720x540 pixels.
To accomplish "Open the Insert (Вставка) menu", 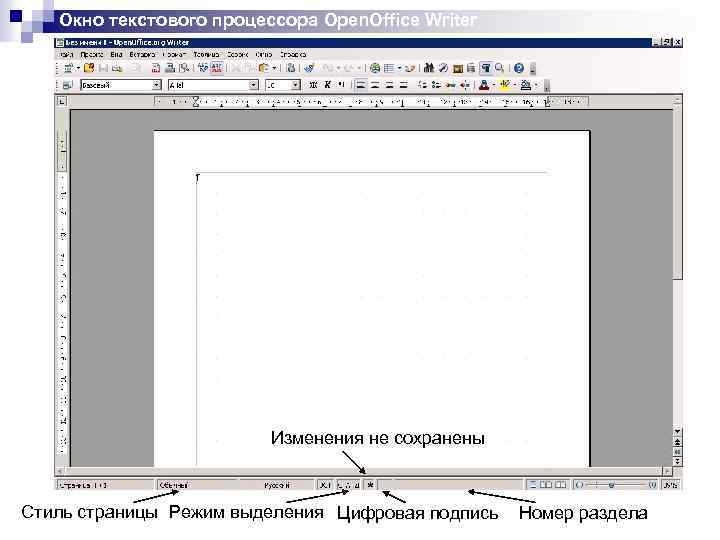I will [x=142, y=54].
